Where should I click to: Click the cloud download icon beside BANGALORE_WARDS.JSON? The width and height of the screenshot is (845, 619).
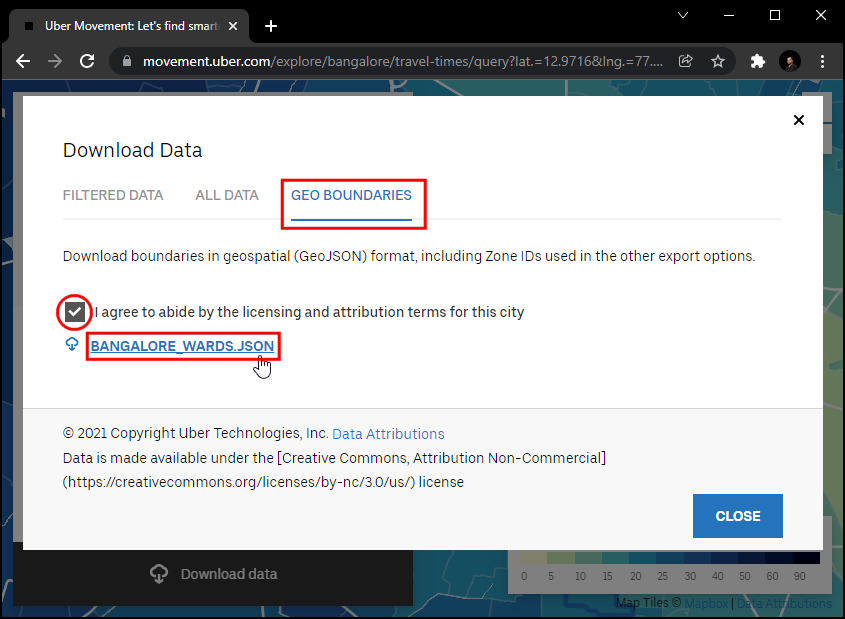click(x=72, y=344)
